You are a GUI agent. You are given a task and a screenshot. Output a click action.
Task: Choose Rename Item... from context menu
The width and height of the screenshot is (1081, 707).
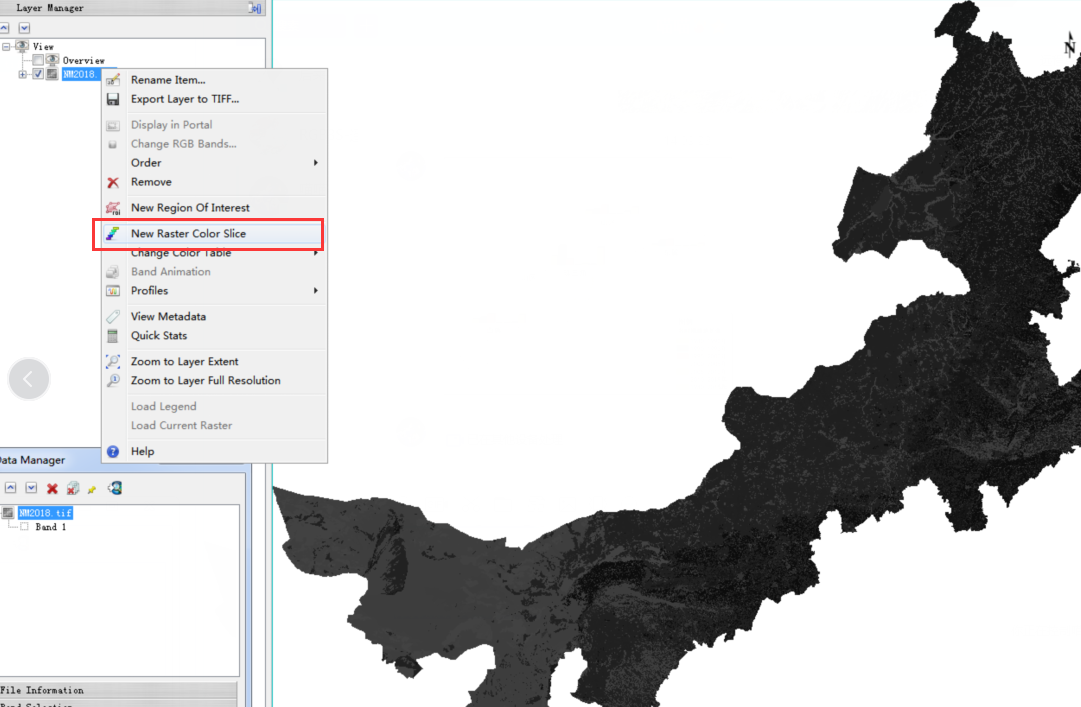(168, 80)
